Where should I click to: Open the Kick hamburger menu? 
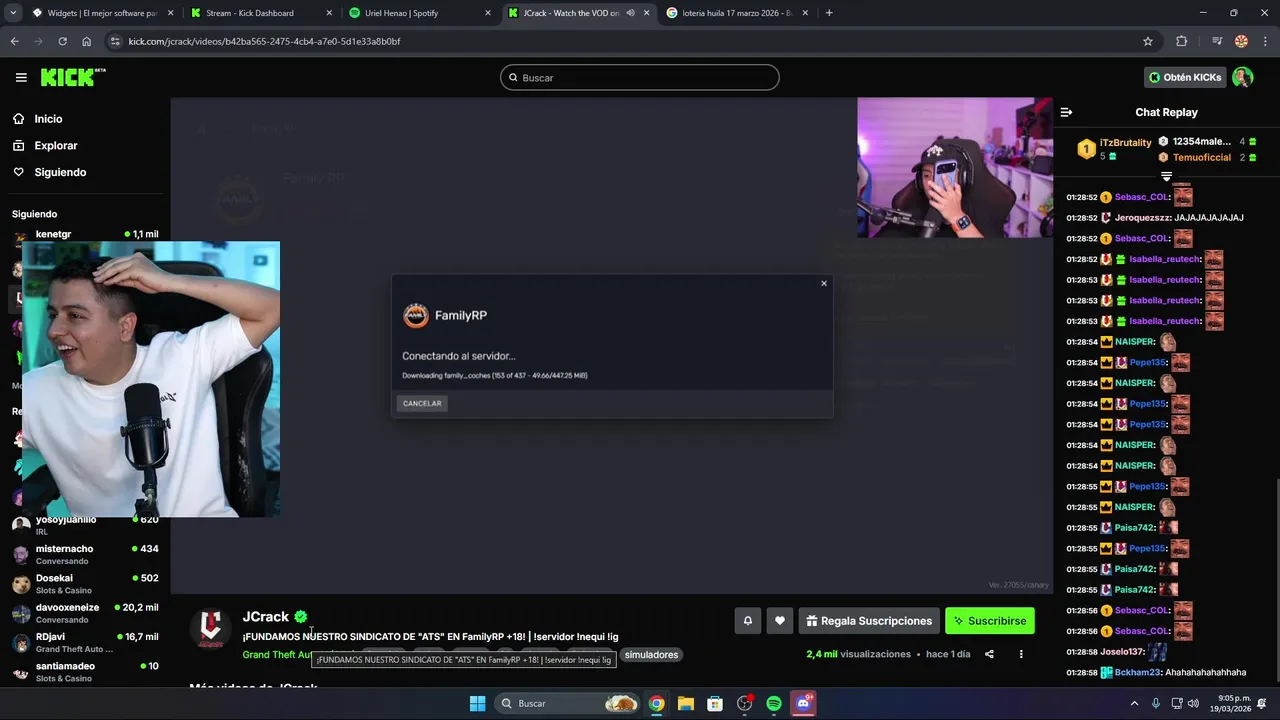[x=21, y=77]
